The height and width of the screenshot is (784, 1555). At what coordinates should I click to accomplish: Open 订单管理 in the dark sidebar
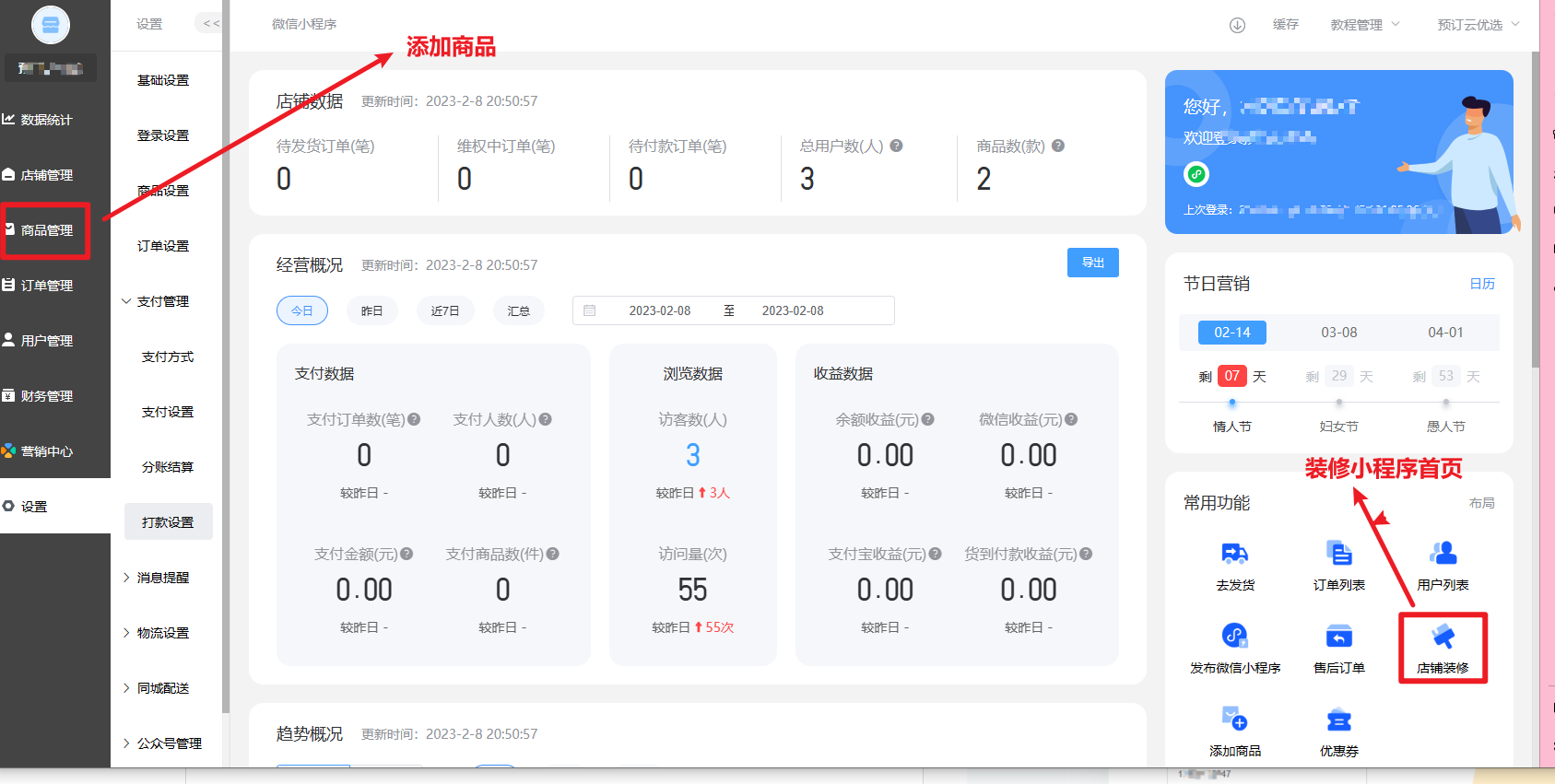[46, 286]
